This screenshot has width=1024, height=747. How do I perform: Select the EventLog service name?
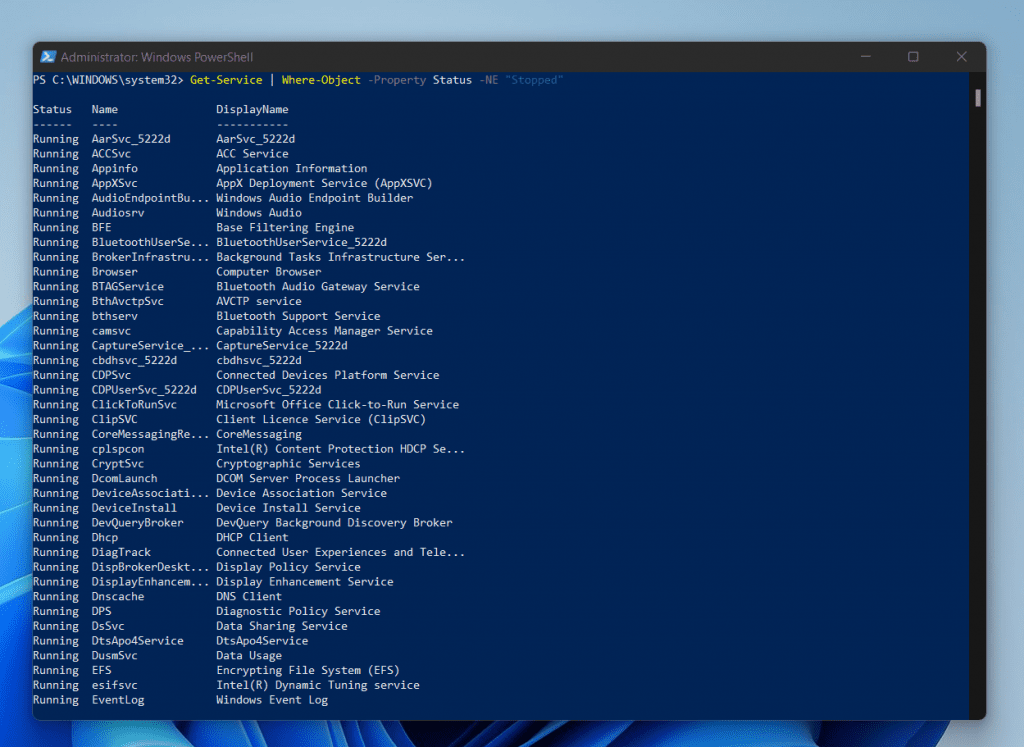tap(118, 700)
